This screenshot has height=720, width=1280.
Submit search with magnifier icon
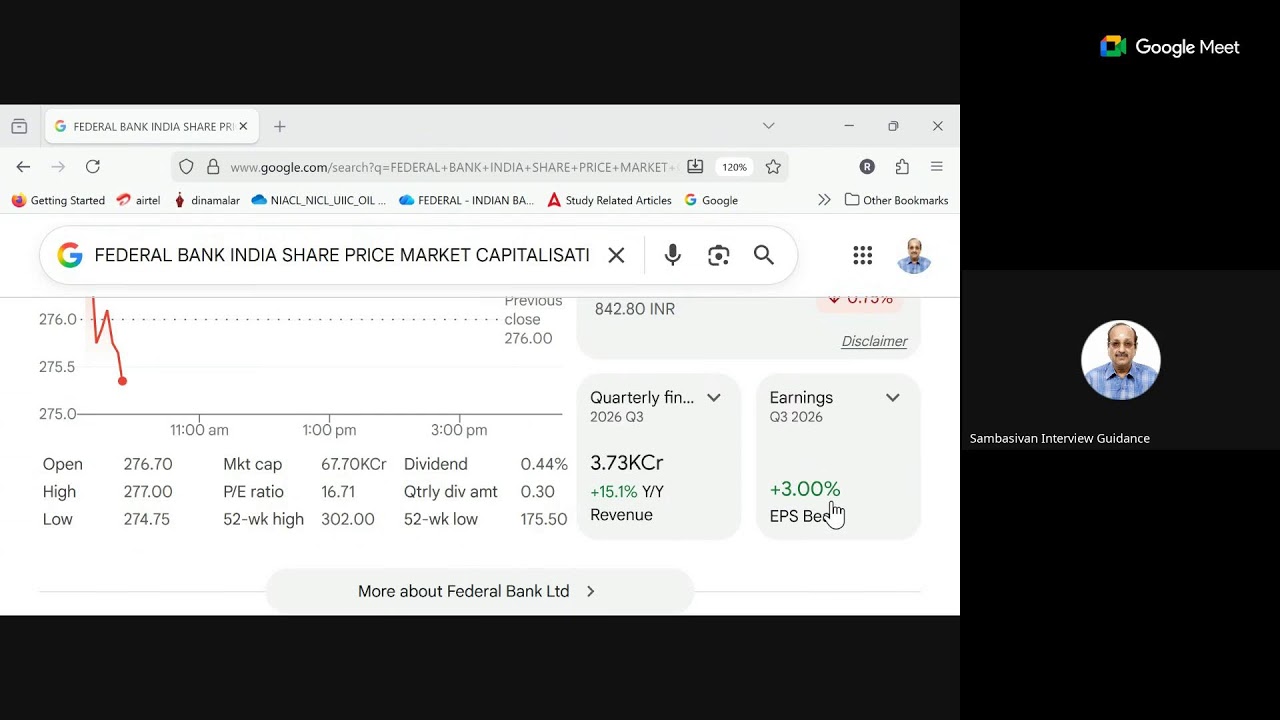click(x=764, y=255)
